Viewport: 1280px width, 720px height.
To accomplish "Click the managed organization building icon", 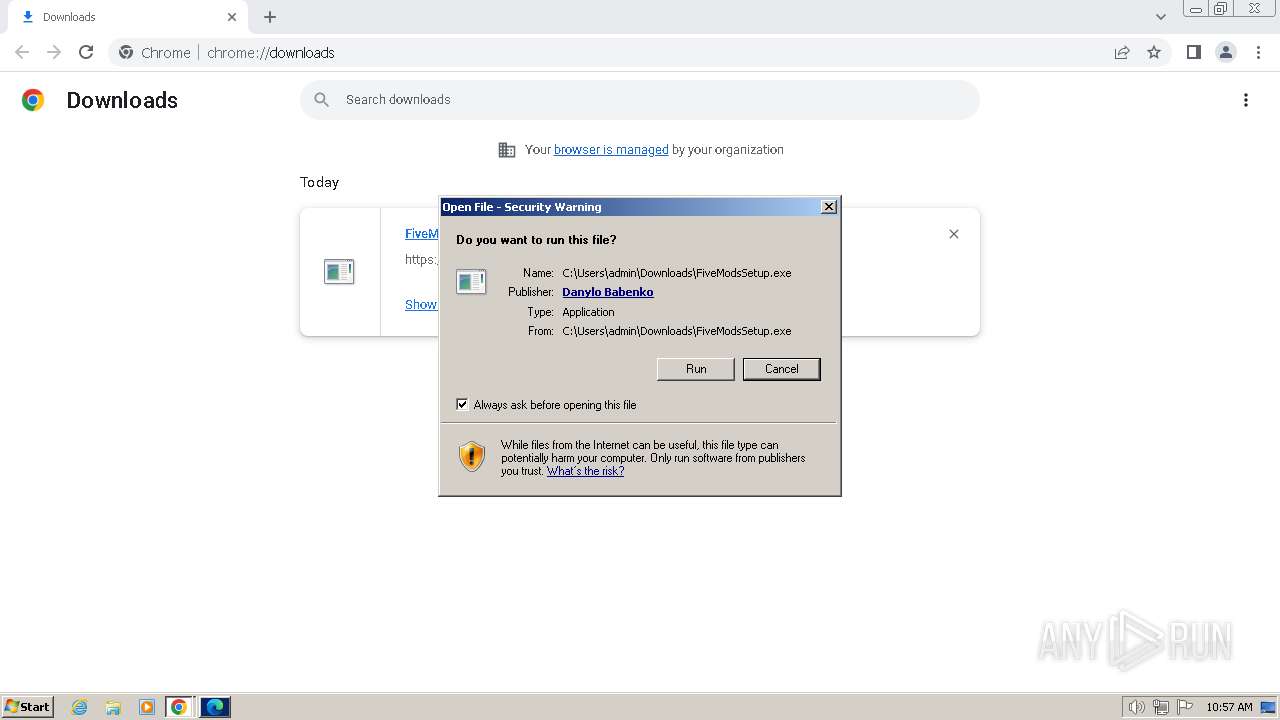I will pos(507,150).
